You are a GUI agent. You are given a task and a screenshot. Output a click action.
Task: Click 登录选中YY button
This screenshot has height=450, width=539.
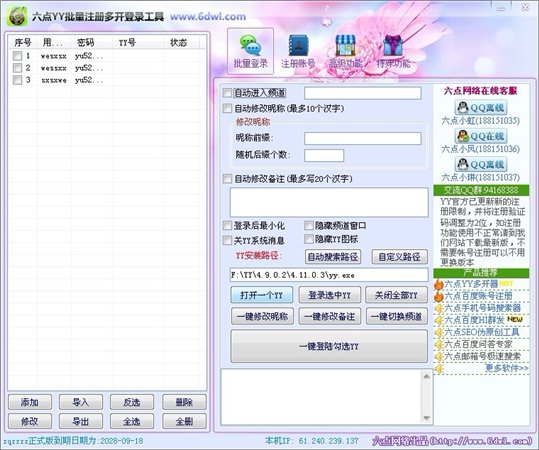point(329,295)
